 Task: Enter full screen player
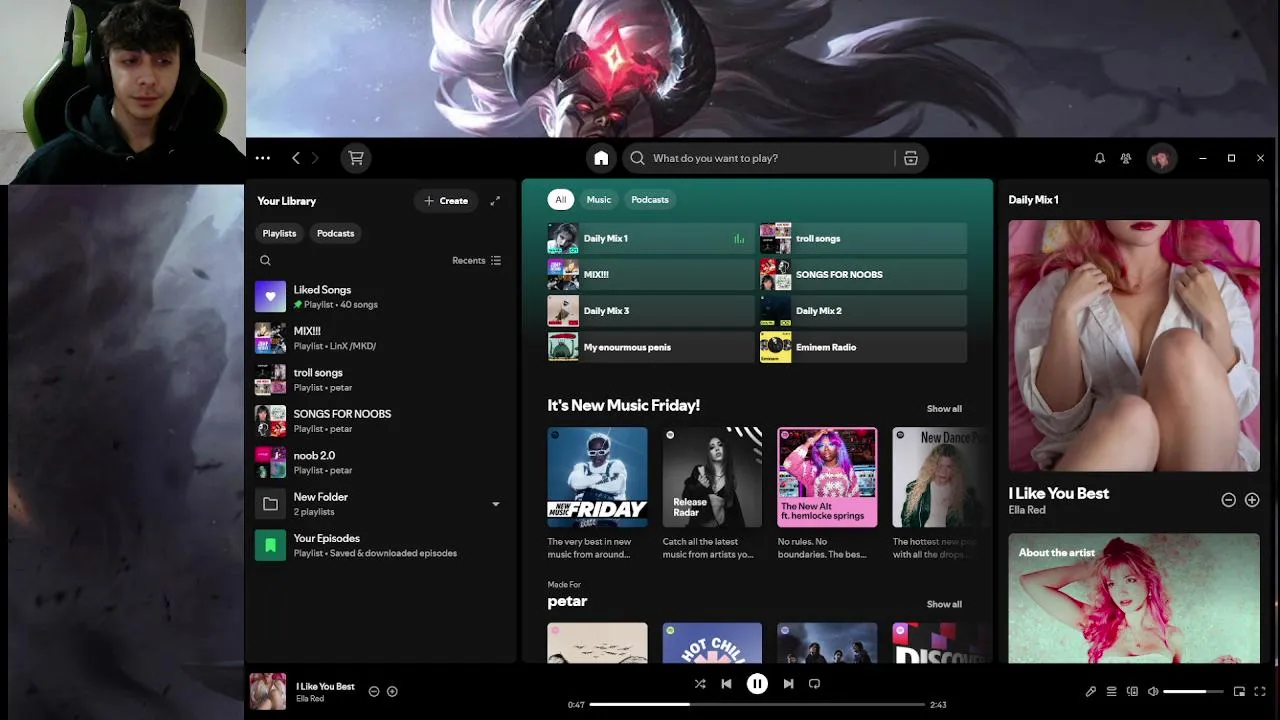(x=1260, y=691)
